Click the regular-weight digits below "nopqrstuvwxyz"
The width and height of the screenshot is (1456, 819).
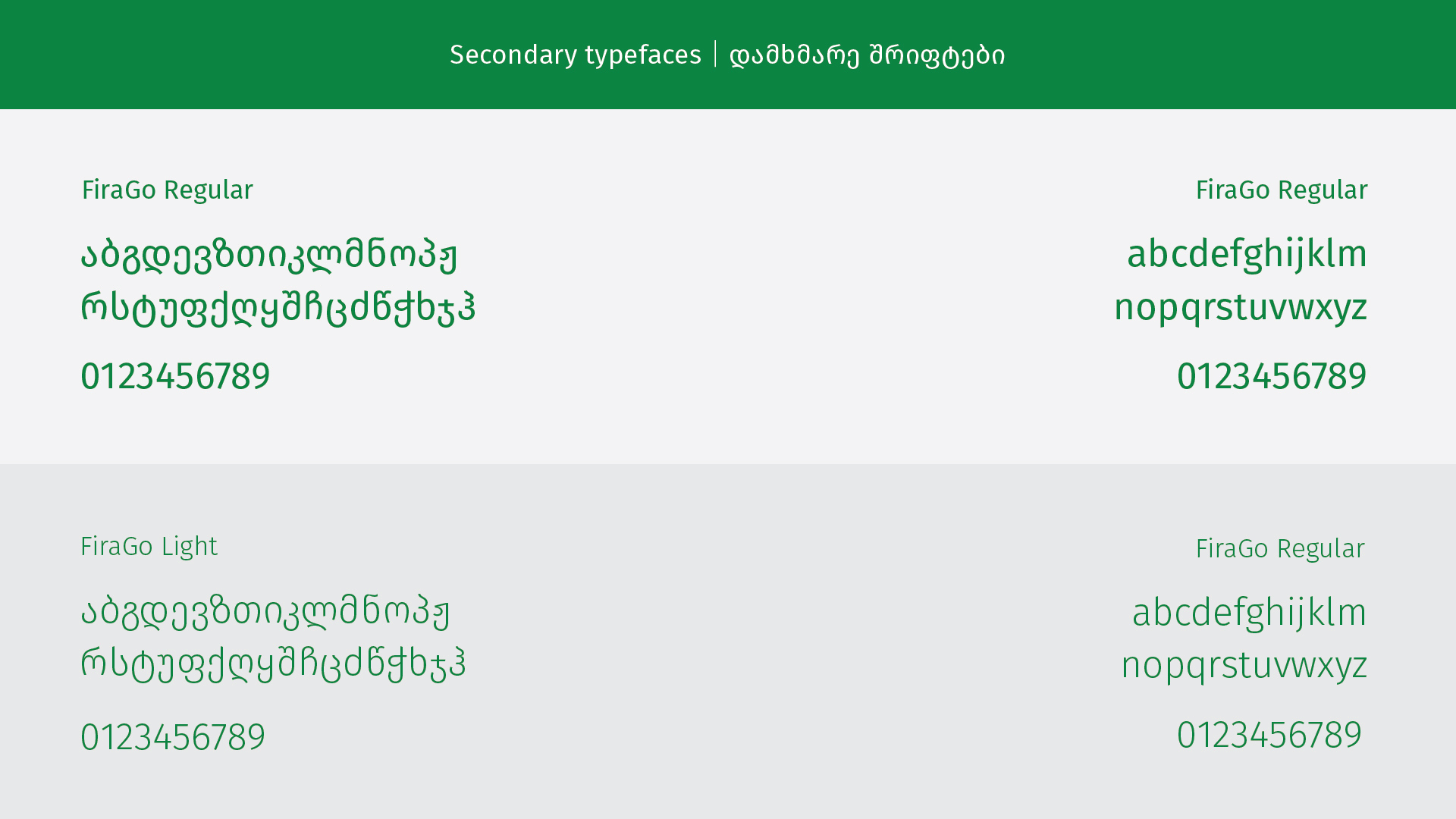(x=1271, y=377)
